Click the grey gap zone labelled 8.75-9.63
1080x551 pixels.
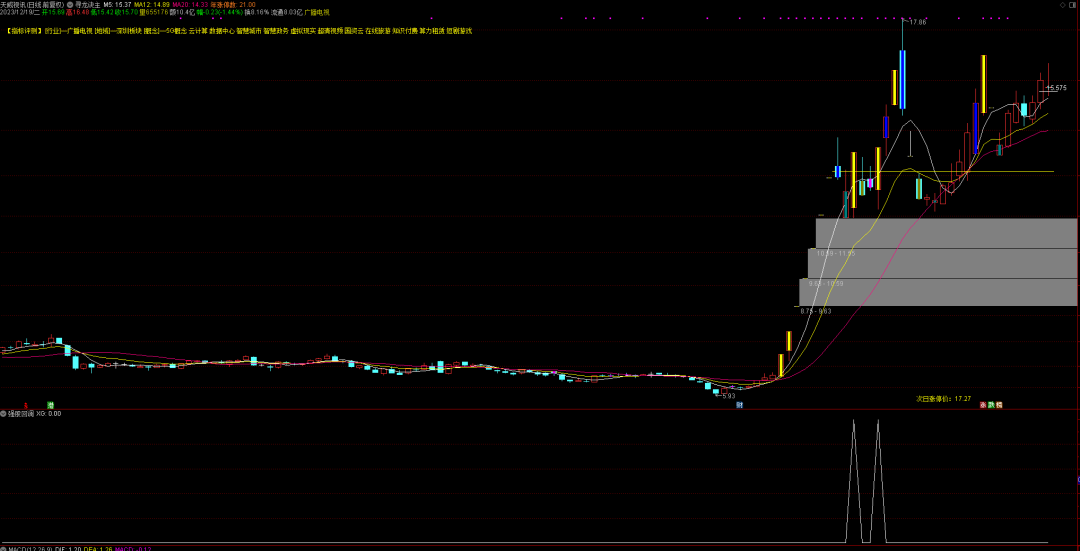point(938,292)
